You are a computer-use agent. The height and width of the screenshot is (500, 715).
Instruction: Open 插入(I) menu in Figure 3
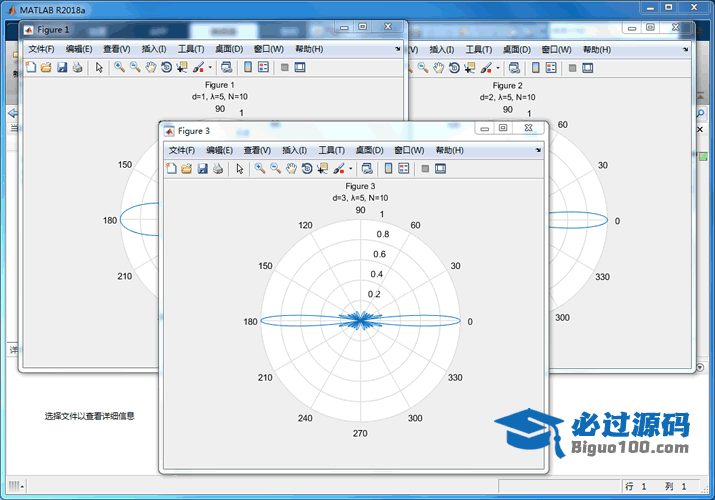coord(294,150)
